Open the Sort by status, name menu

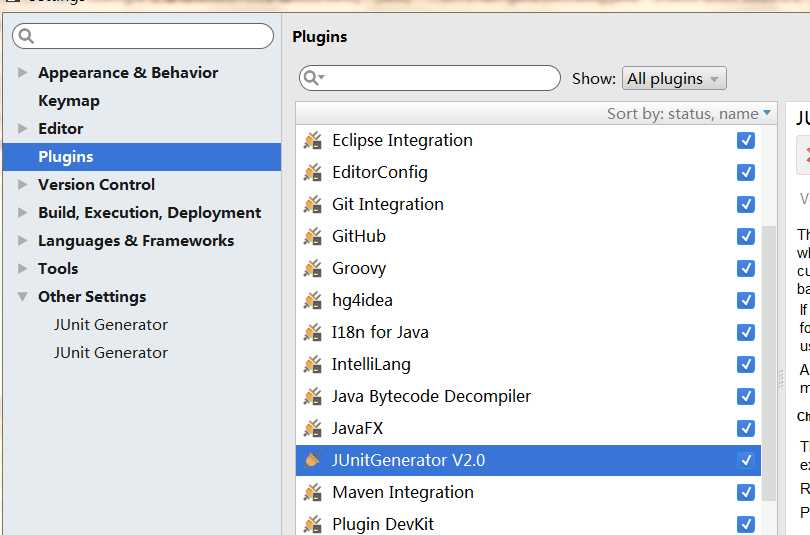tap(689, 114)
